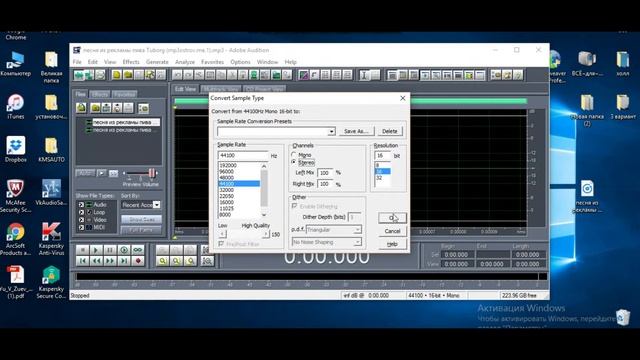Toggle the loop preview button in Files panel
Screen dimensions: 640x360
pyautogui.click(x=113, y=173)
